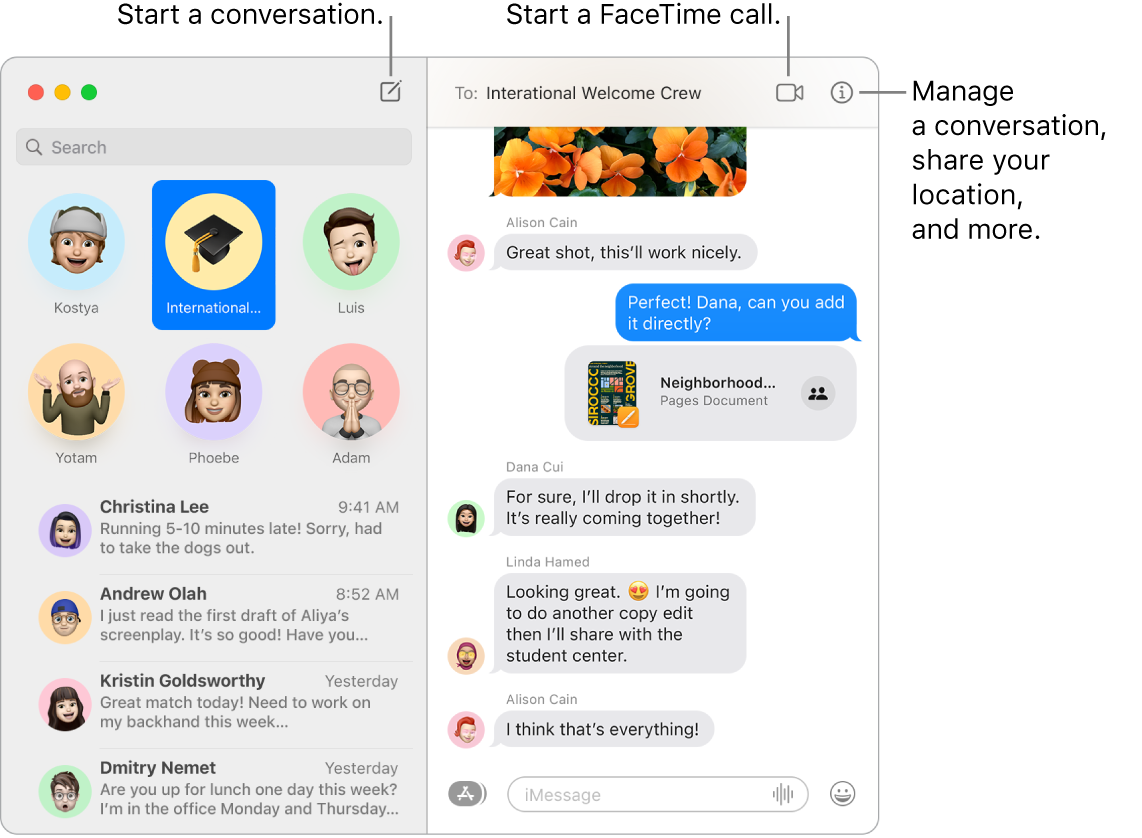Open Luis's pinned conversation
Screen dimensions: 1142x838
tap(351, 241)
